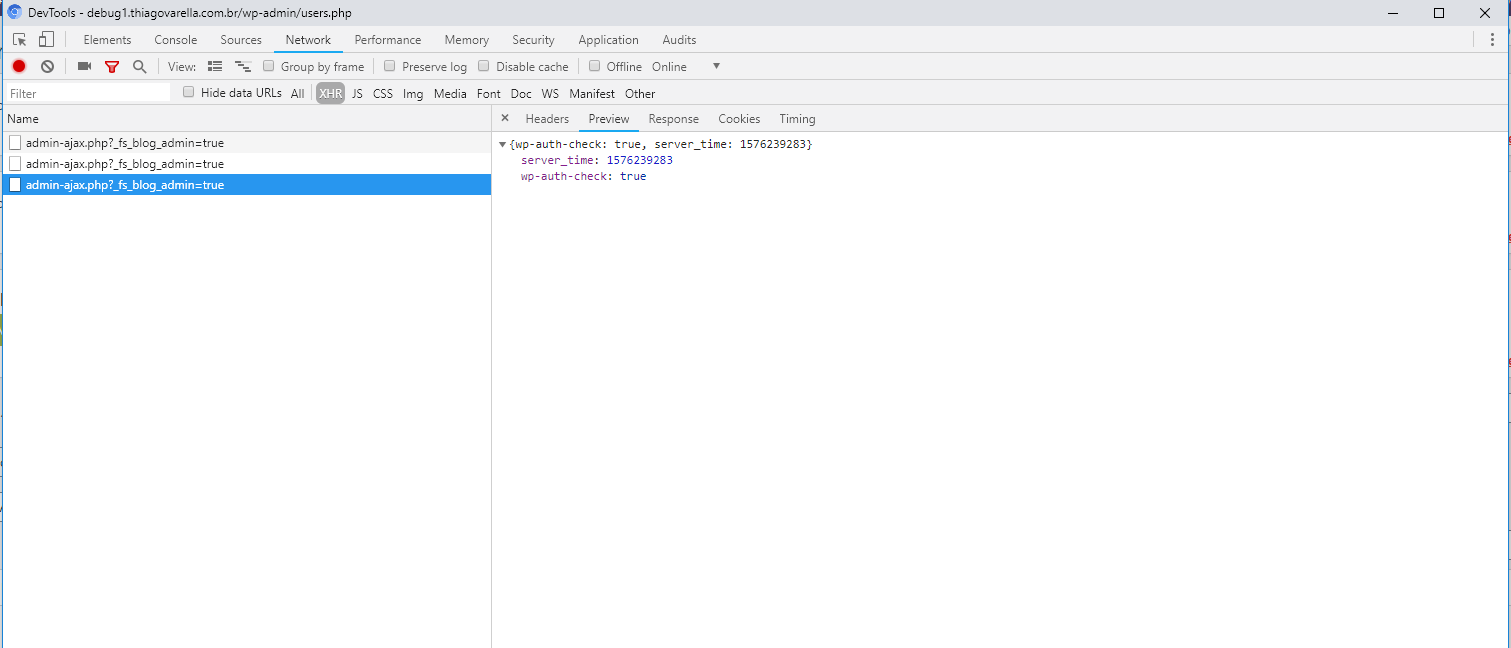Toggle the device toolbar icon
The width and height of the screenshot is (1511, 648).
[46, 40]
